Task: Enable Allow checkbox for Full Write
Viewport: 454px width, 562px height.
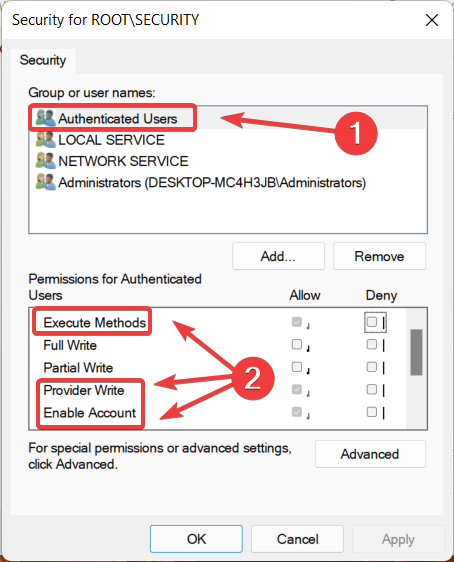Action: pos(297,344)
